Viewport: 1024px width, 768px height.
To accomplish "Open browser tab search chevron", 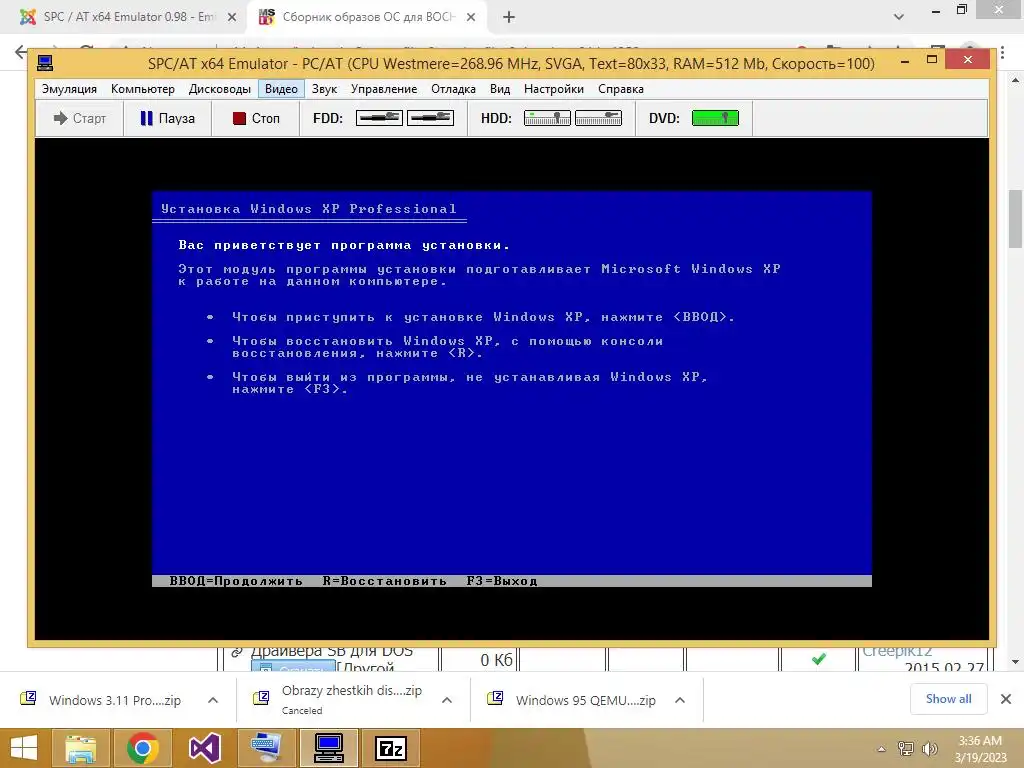I will coord(899,17).
